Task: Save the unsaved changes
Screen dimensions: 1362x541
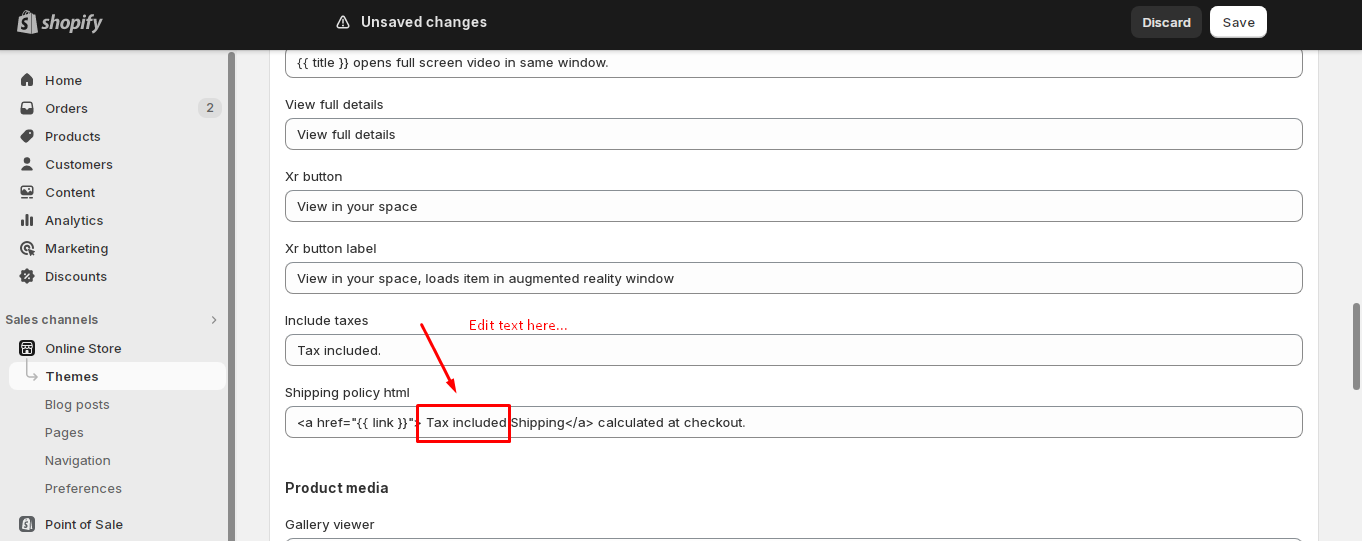Action: 1238,22
